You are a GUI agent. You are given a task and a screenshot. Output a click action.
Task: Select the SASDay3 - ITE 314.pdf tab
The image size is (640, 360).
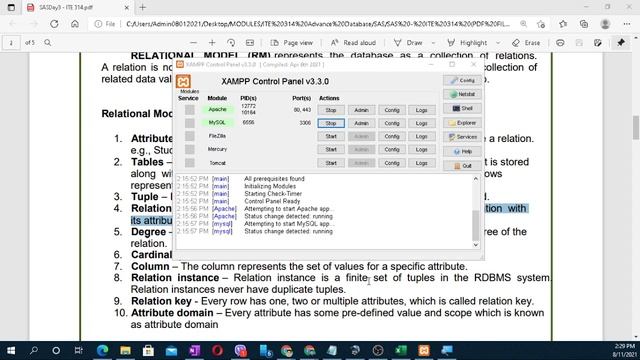pos(78,7)
